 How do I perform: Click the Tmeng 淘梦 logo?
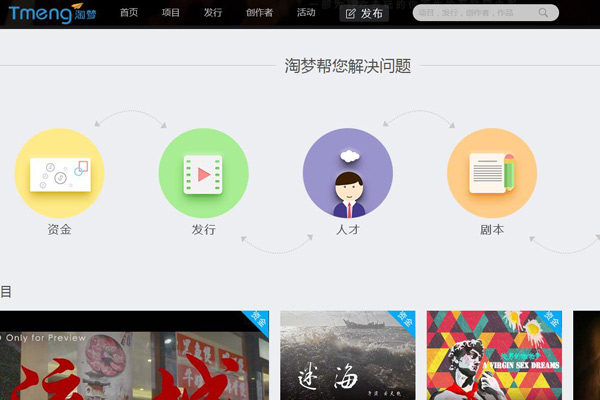click(x=52, y=13)
